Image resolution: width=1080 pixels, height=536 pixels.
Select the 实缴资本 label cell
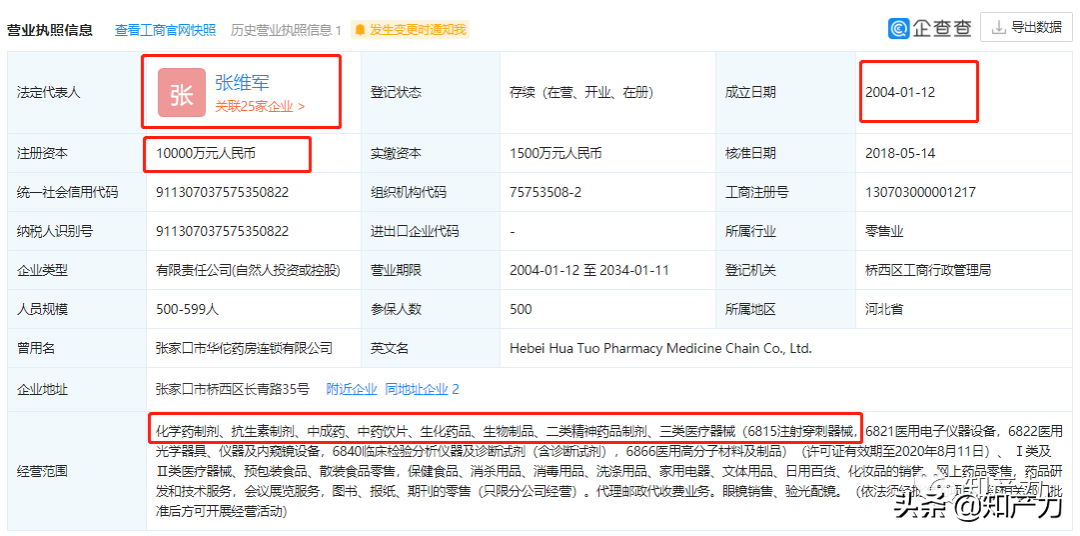430,153
